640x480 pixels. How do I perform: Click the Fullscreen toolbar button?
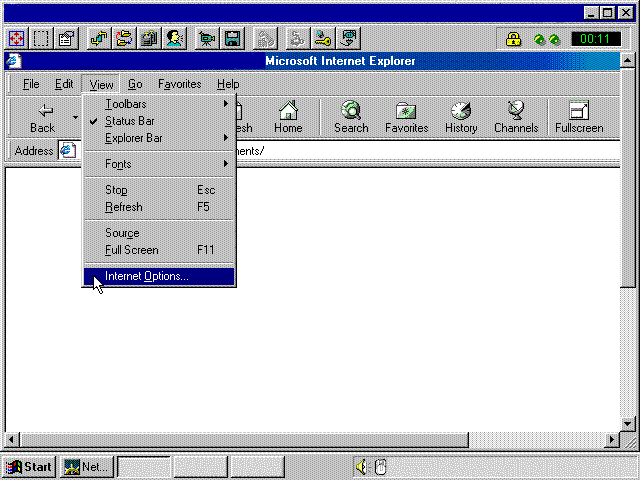579,118
